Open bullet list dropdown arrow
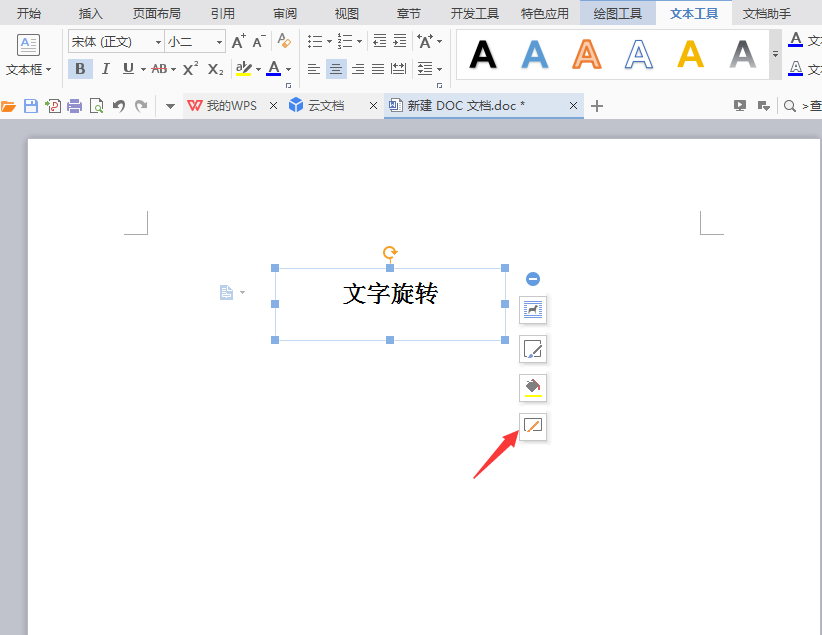Screen dimensions: 822x635 pos(329,41)
